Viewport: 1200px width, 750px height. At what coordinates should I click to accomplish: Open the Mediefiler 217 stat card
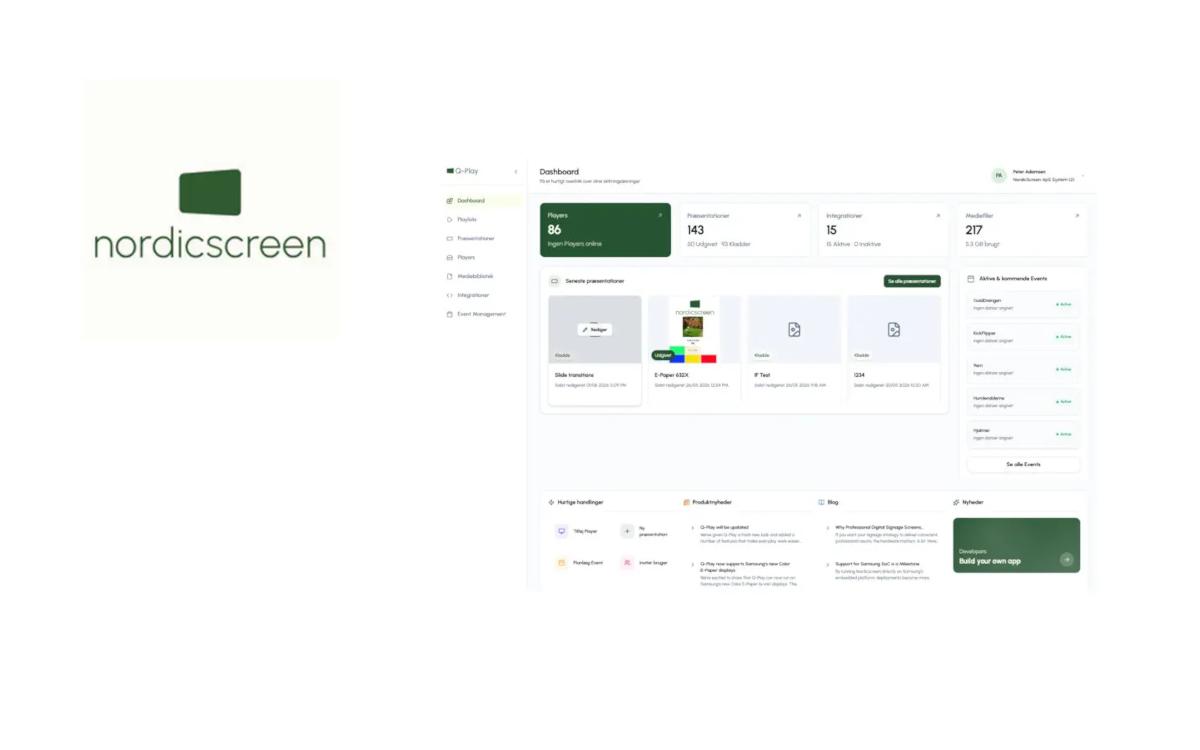pyautogui.click(x=1023, y=230)
